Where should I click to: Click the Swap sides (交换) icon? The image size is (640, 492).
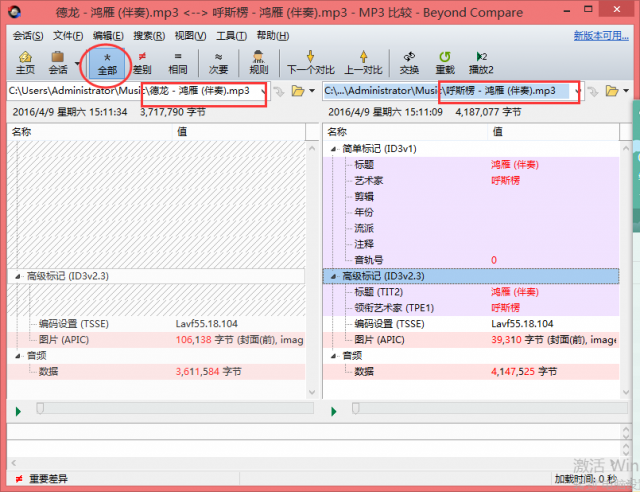click(409, 57)
